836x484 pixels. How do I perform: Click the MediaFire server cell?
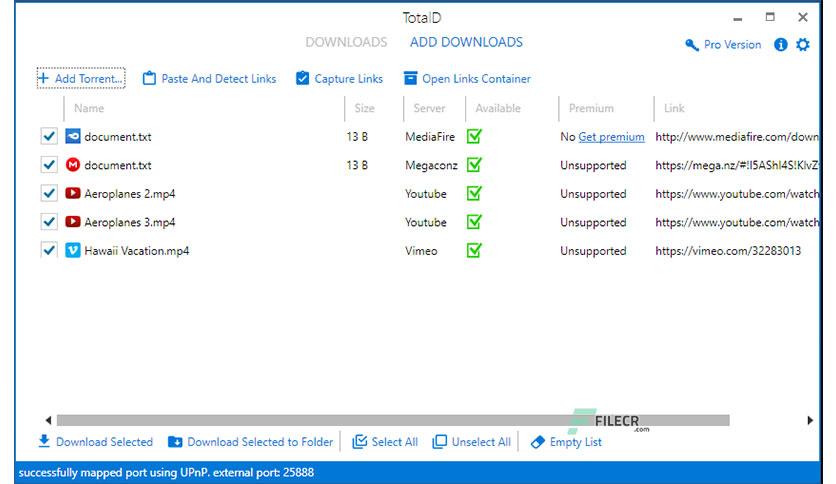click(x=430, y=137)
